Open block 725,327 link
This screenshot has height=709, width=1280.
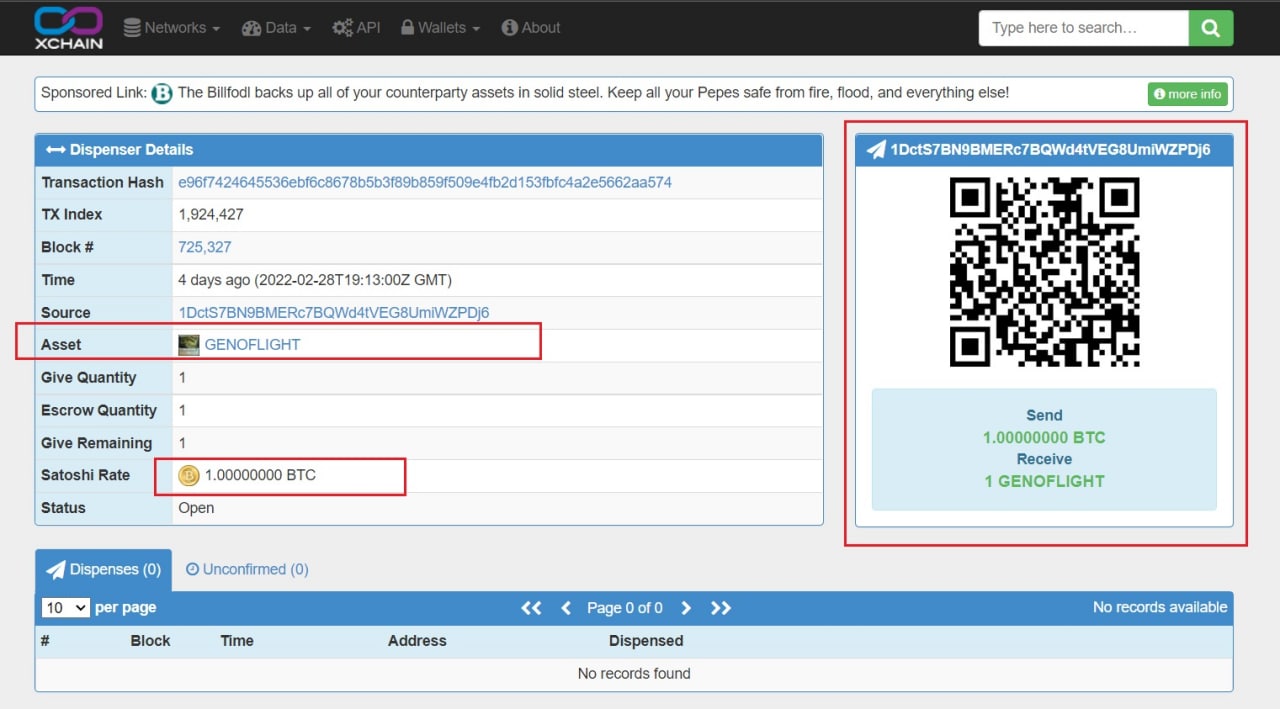(x=205, y=248)
